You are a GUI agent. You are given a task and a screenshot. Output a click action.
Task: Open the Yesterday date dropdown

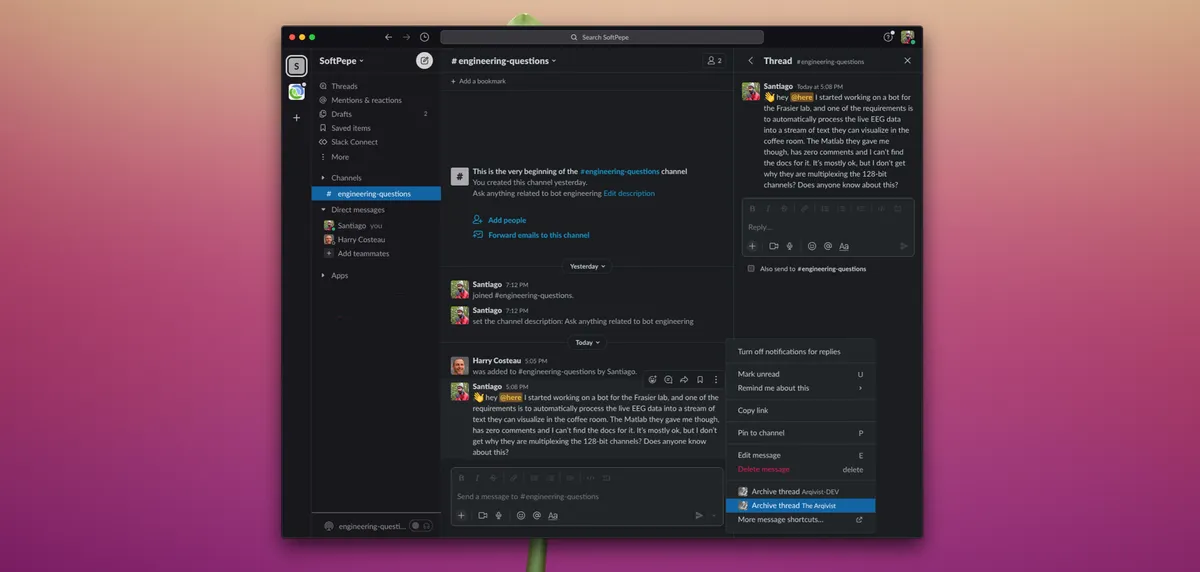pyautogui.click(x=587, y=266)
